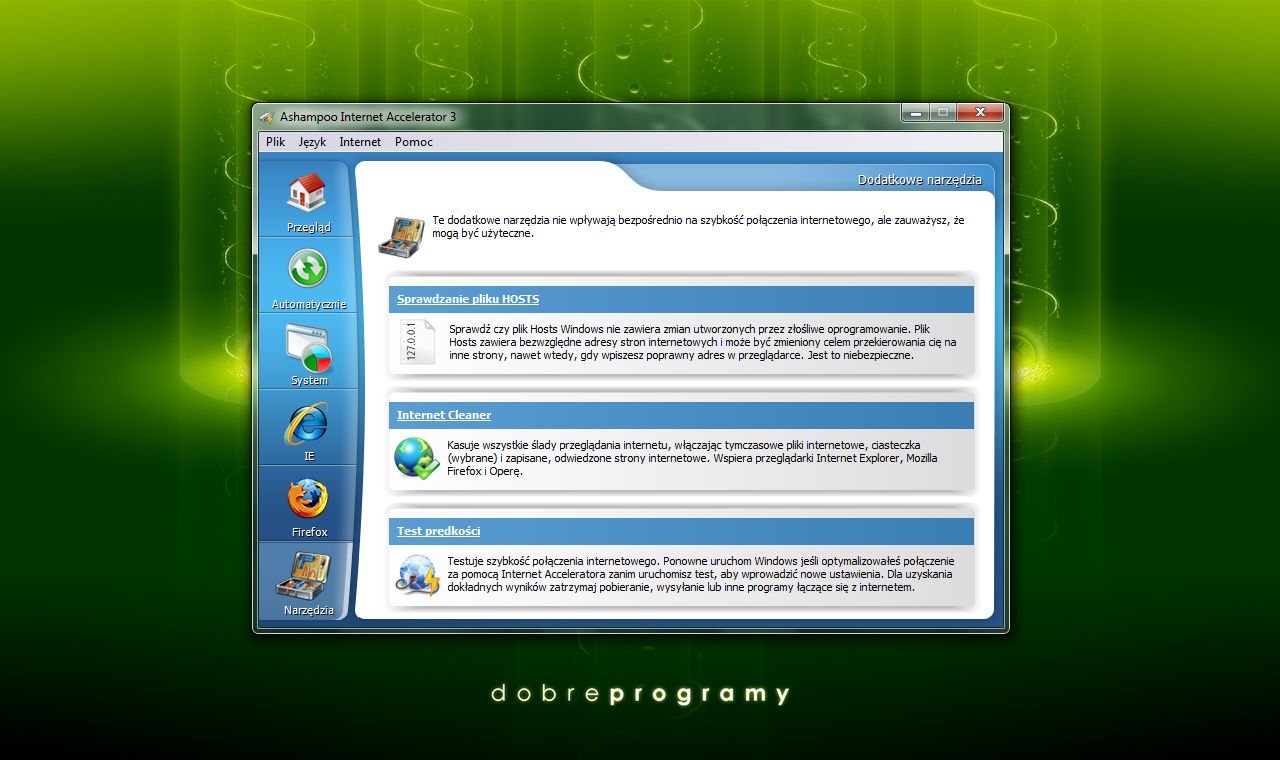Click the Internet Cleaner description paragraph
The width and height of the screenshot is (1280, 760).
692,458
